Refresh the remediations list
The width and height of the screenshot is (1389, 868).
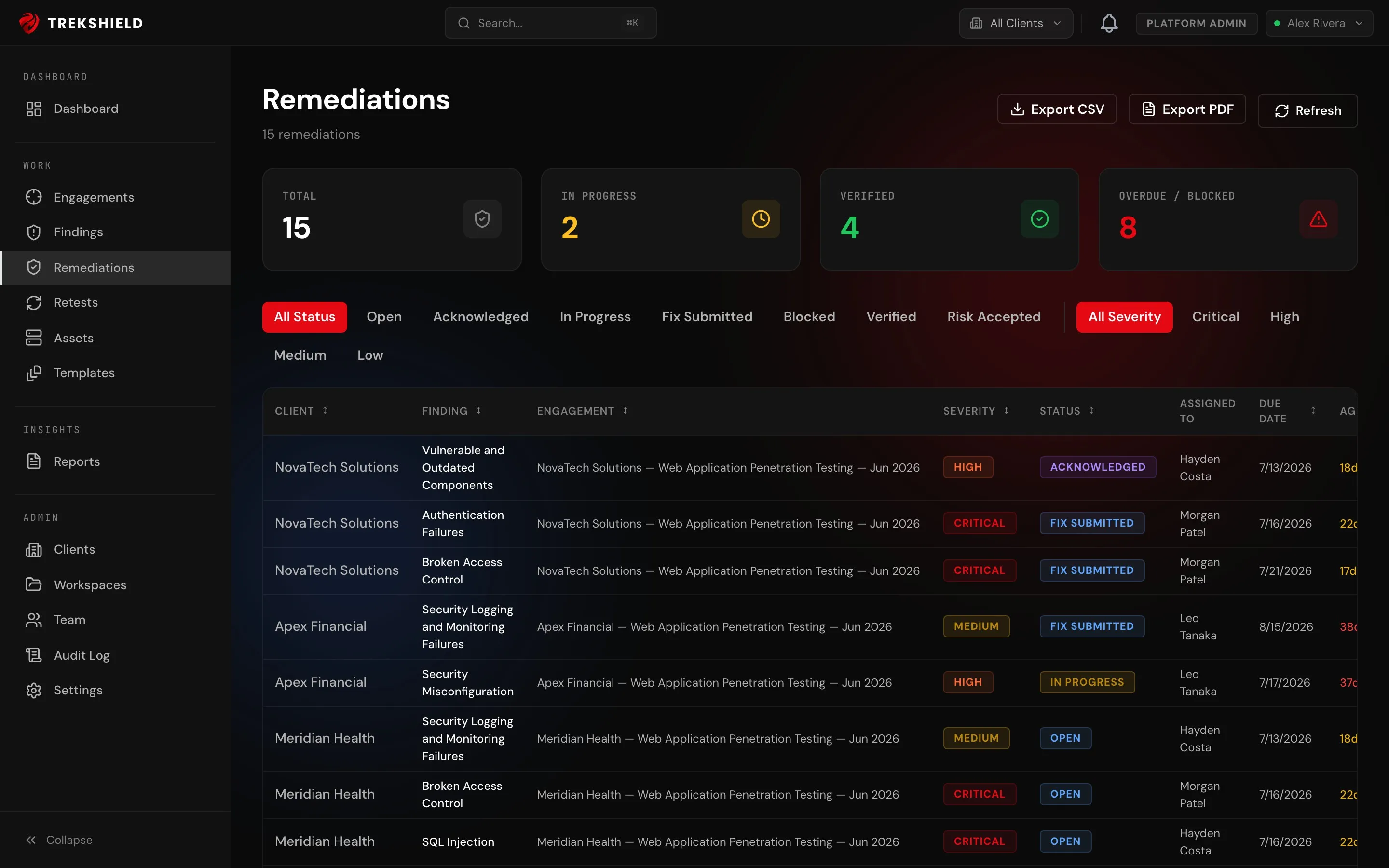pyautogui.click(x=1307, y=110)
